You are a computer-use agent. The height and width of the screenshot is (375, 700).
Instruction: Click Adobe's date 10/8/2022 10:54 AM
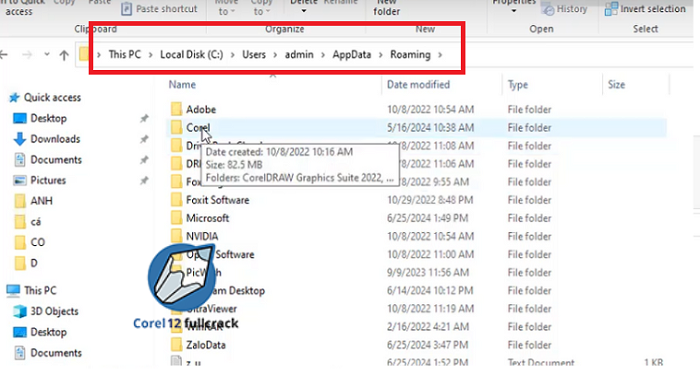point(430,109)
